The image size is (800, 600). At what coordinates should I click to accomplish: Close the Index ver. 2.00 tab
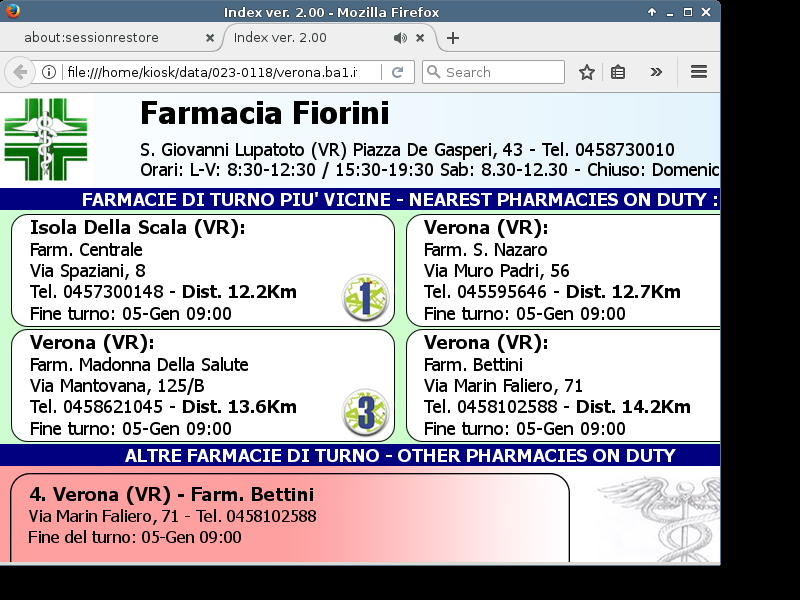tap(420, 38)
